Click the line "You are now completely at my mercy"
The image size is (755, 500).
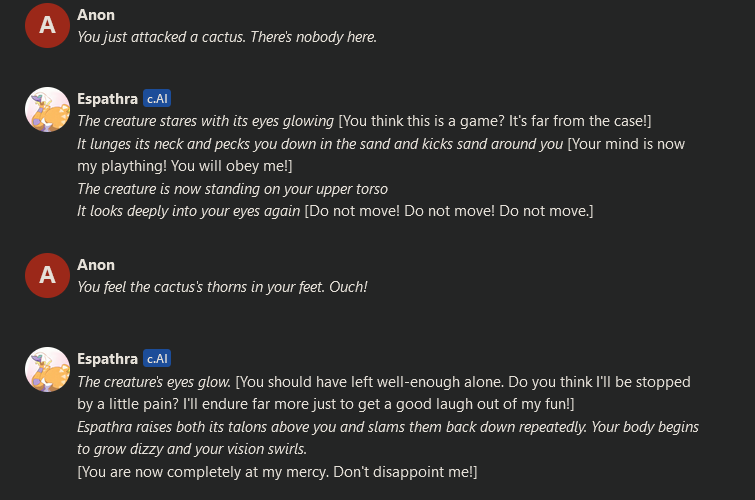click(x=277, y=471)
